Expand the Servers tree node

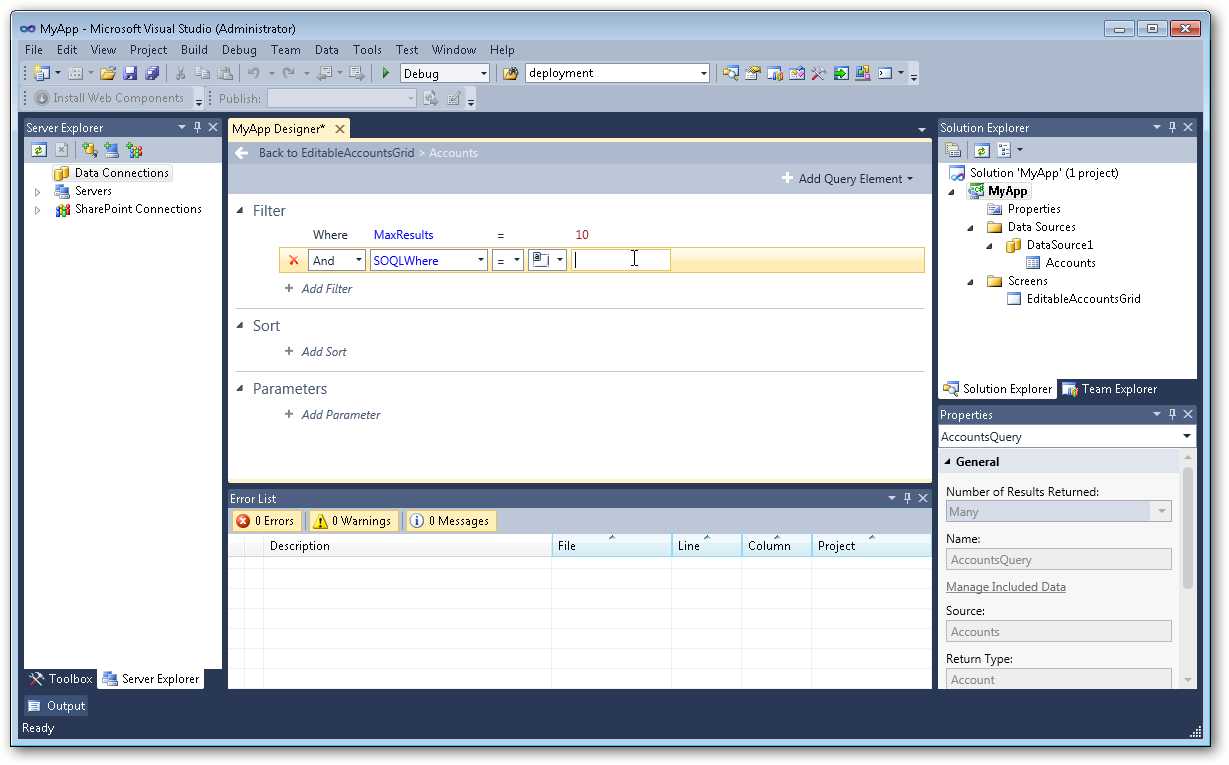38,190
